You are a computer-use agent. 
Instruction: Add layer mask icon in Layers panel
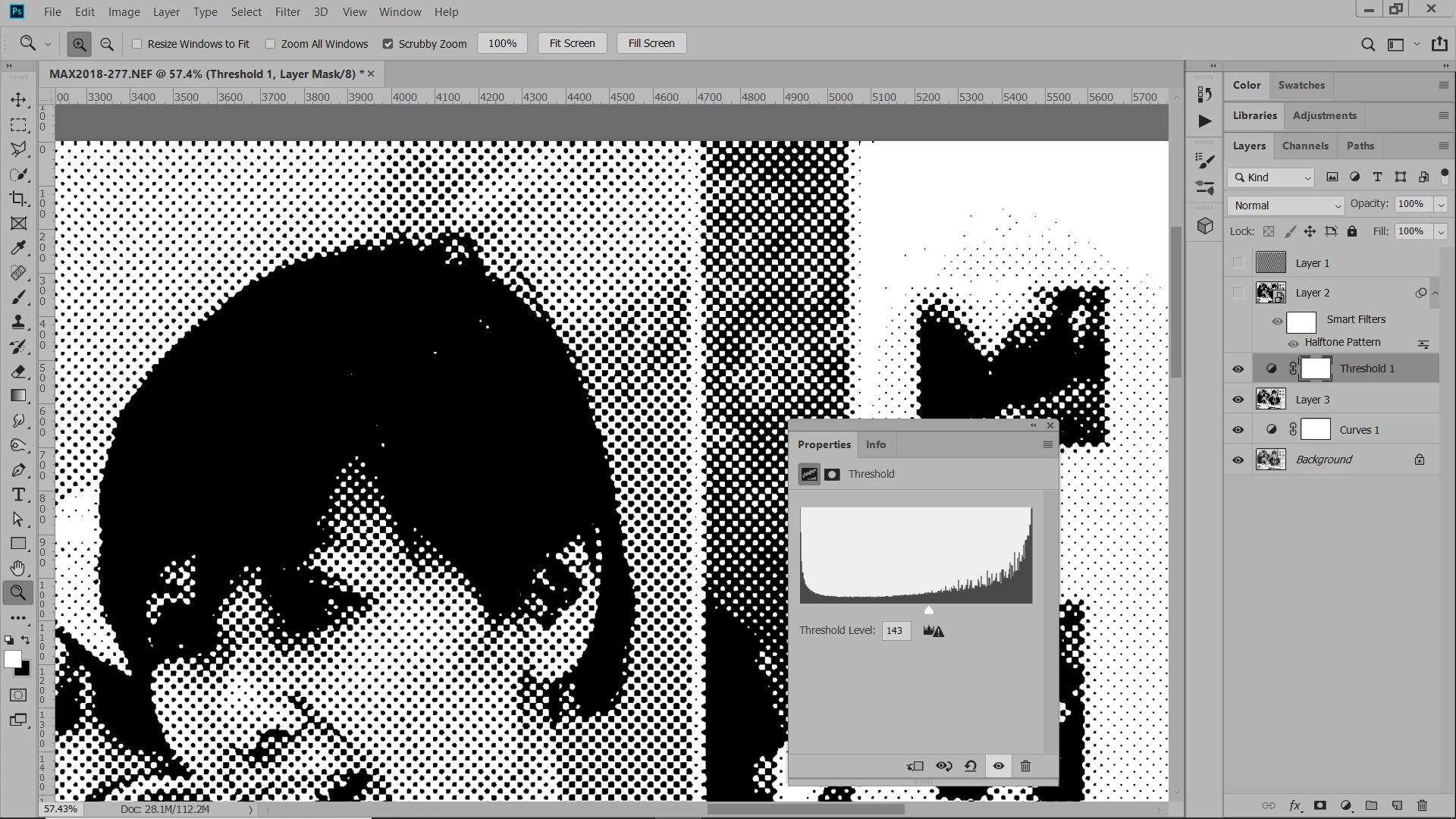(x=1320, y=805)
